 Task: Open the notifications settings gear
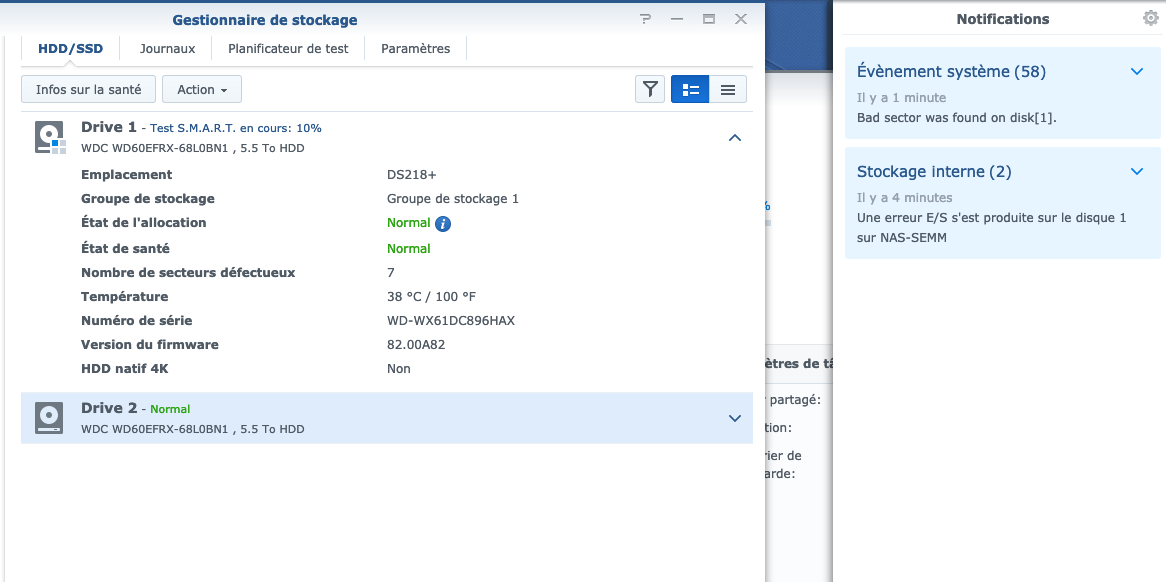point(1151,19)
